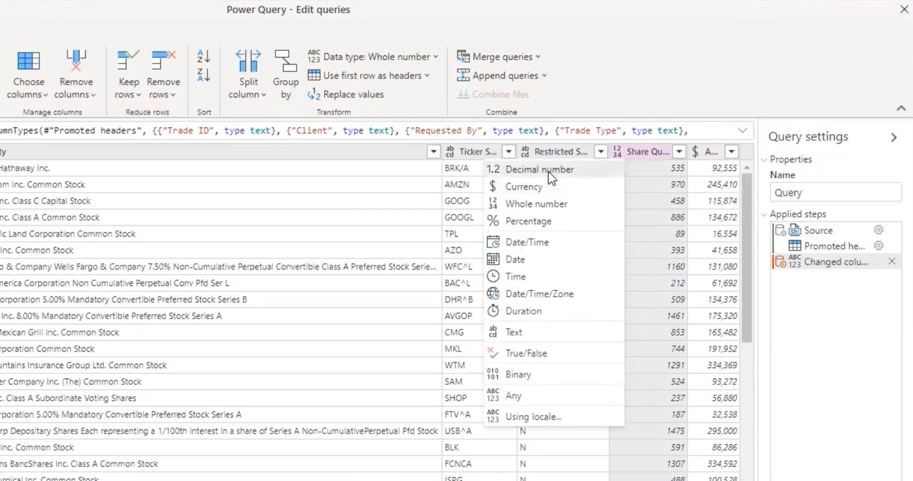Open the Merge queries dropdown

pos(499,56)
